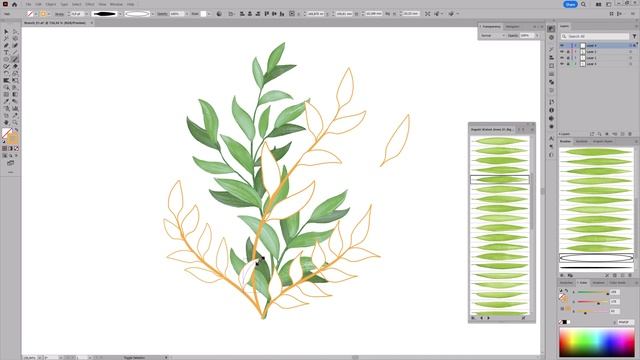Set paint mode to None below fill

pos(16,149)
